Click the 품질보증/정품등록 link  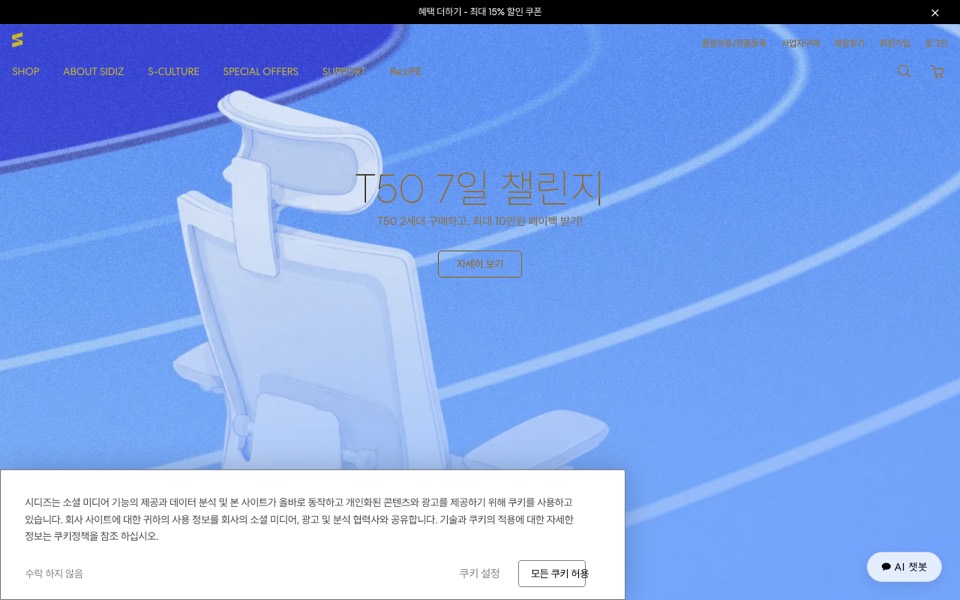pos(733,43)
